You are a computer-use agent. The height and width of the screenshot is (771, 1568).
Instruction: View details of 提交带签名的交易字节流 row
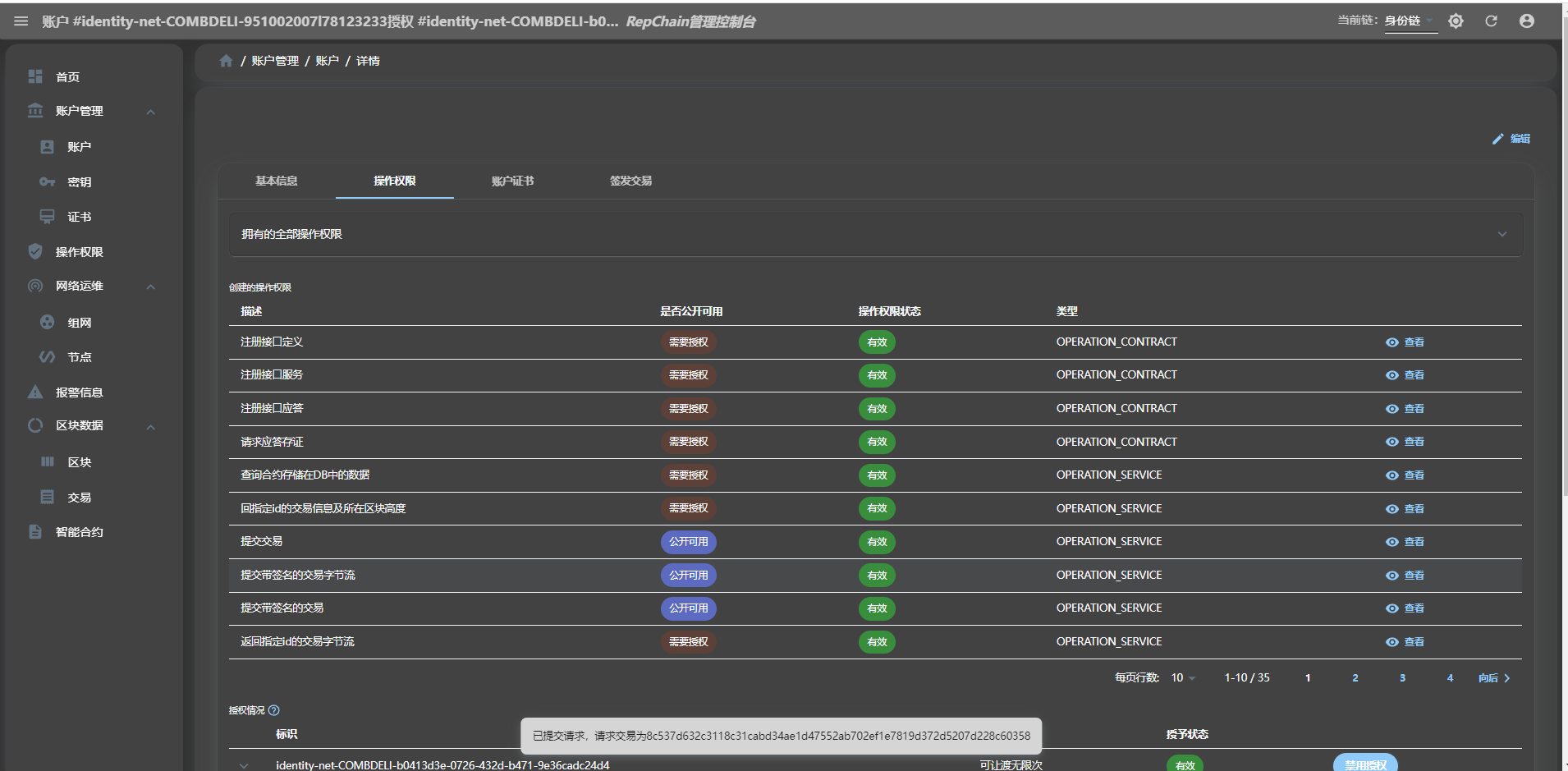(1405, 576)
